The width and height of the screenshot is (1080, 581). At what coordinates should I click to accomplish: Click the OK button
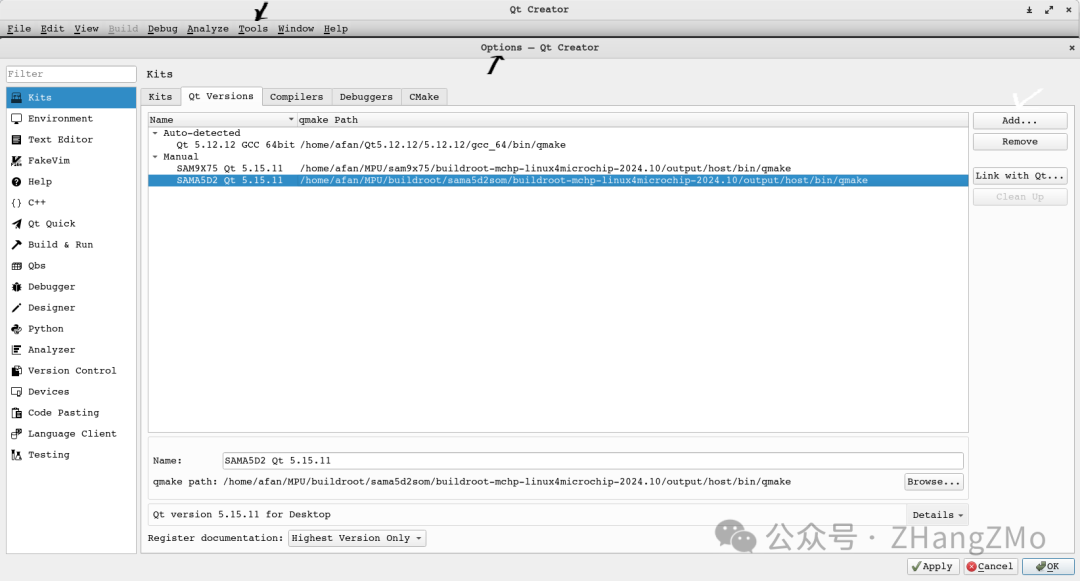[x=1048, y=567]
